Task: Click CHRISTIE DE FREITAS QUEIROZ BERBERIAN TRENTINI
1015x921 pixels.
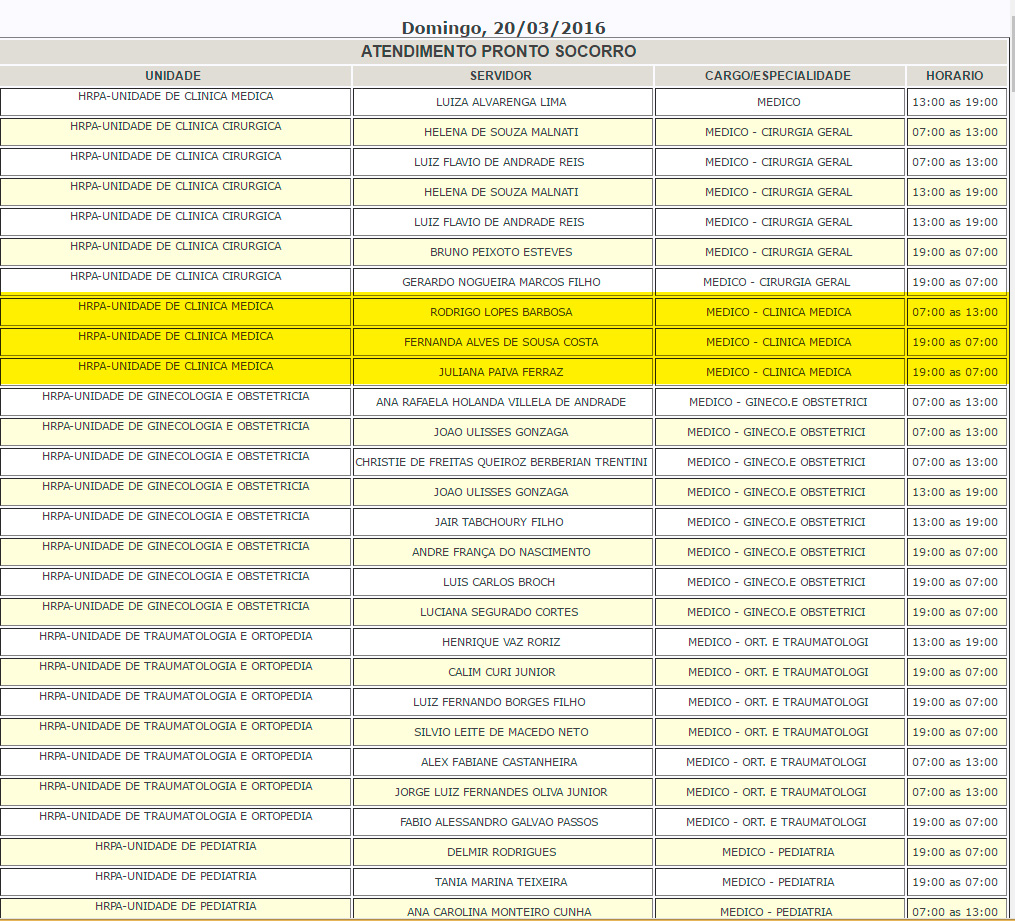Action: click(501, 462)
